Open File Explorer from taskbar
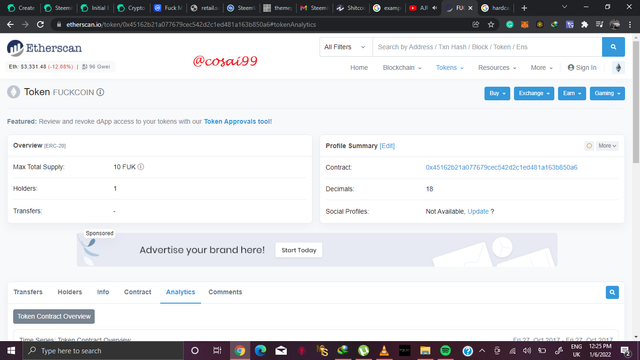 point(425,351)
